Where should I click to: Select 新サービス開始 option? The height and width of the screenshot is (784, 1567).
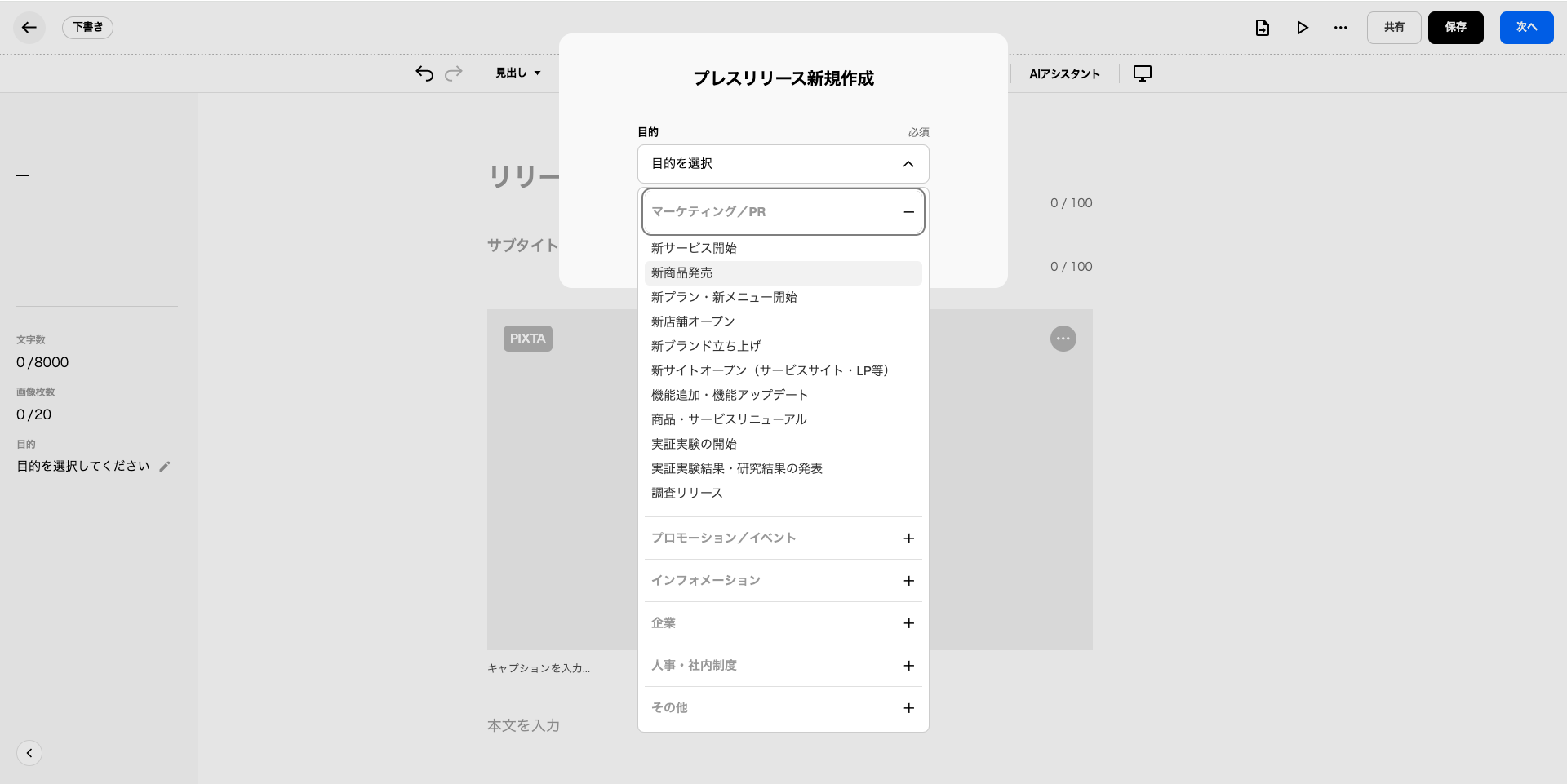coord(783,248)
